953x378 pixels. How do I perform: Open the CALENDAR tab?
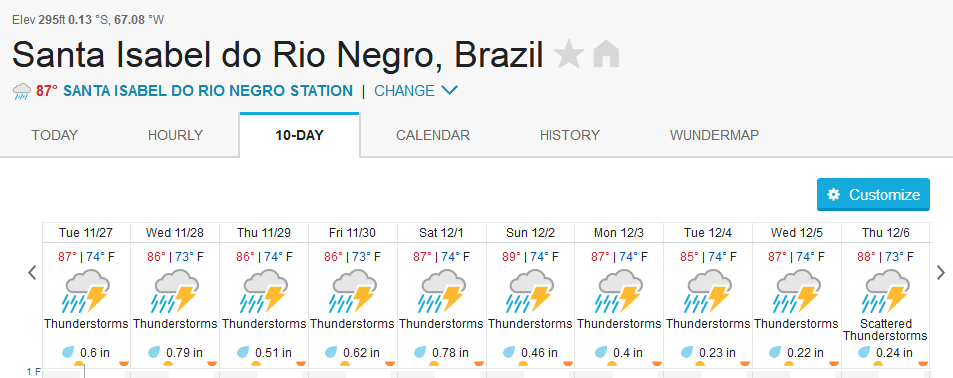coord(433,135)
